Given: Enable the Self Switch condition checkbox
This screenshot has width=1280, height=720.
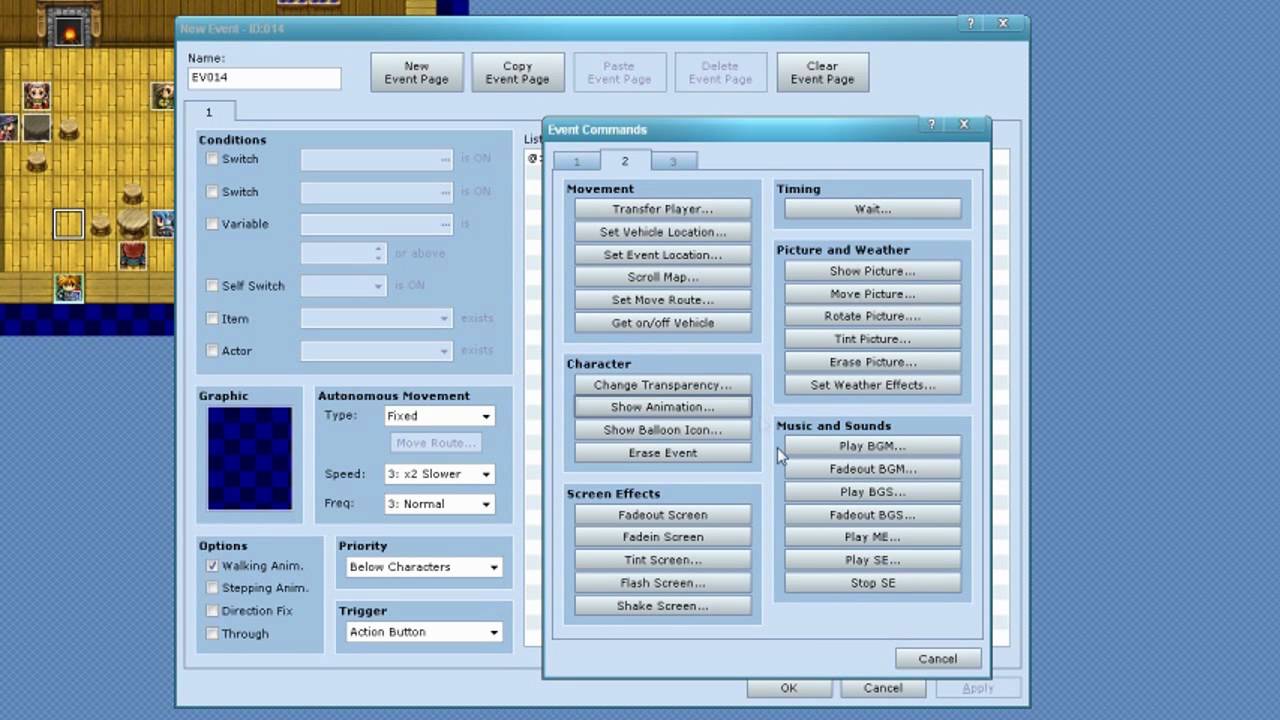Looking at the screenshot, I should 212,286.
